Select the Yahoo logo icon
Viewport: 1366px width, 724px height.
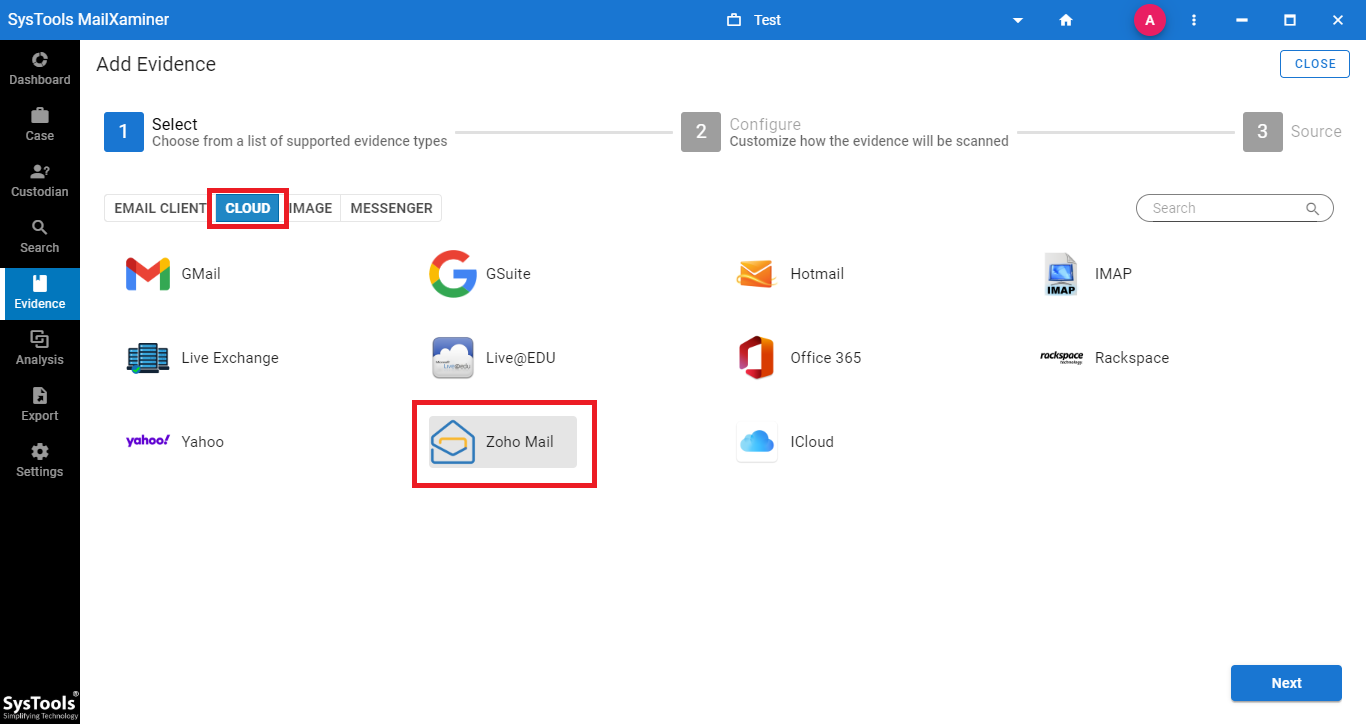148,441
